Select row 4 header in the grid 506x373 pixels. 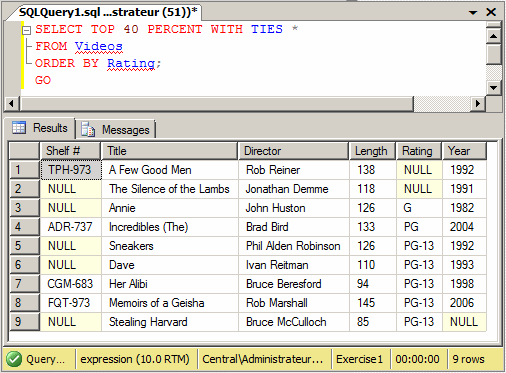pos(24,227)
